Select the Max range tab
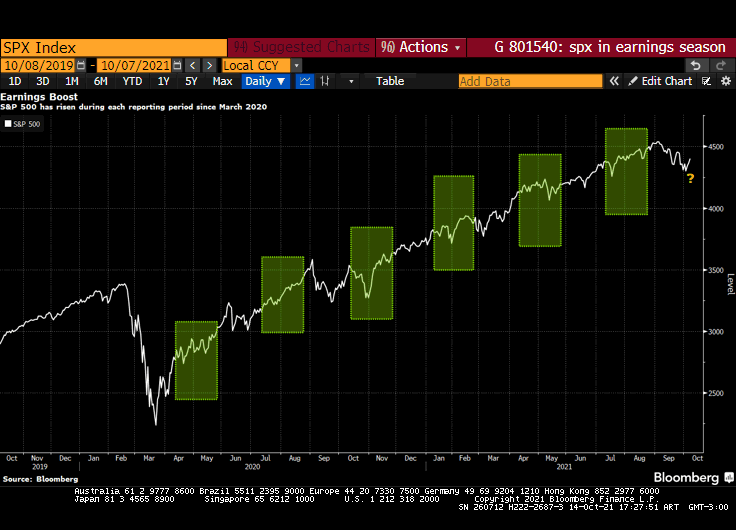The height and width of the screenshot is (530, 736). [222, 81]
